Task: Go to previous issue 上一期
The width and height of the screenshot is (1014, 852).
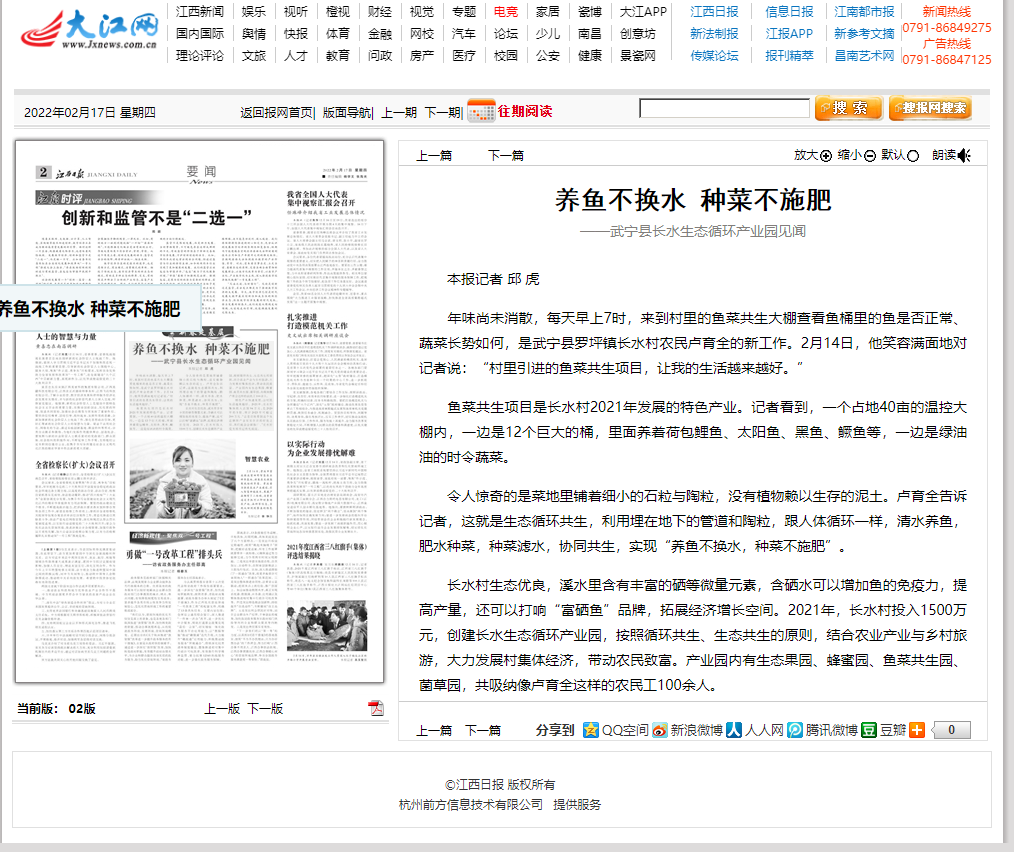Action: [399, 113]
